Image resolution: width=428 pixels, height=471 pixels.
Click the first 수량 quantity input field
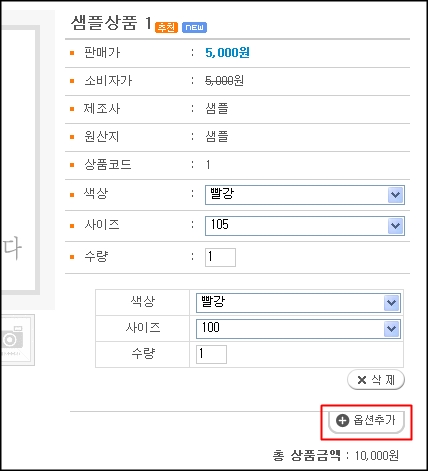click(220, 257)
